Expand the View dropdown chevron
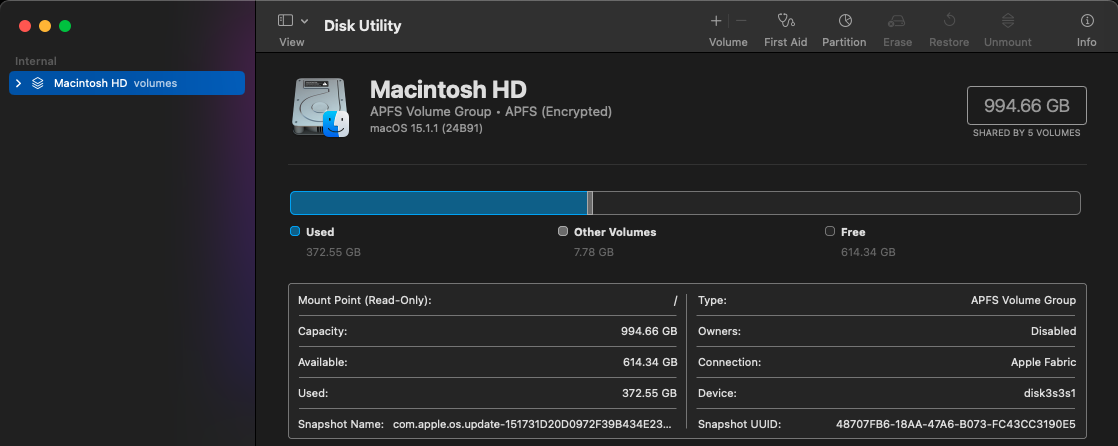 pos(304,21)
